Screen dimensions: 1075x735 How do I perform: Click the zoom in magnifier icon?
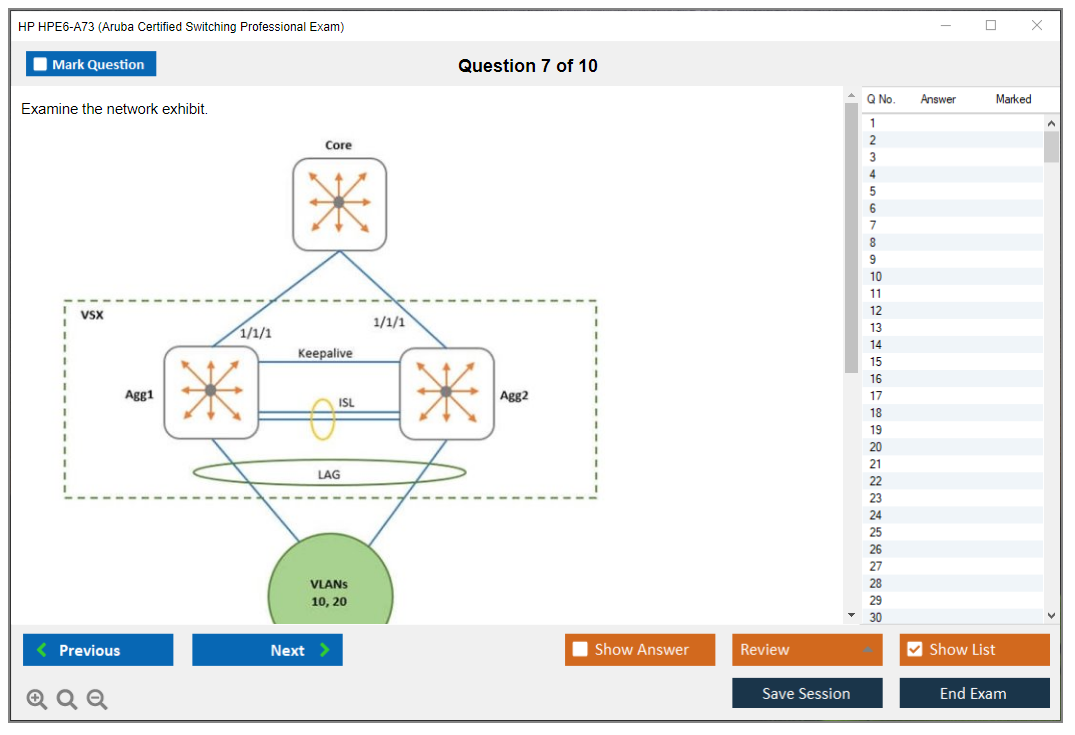(36, 700)
